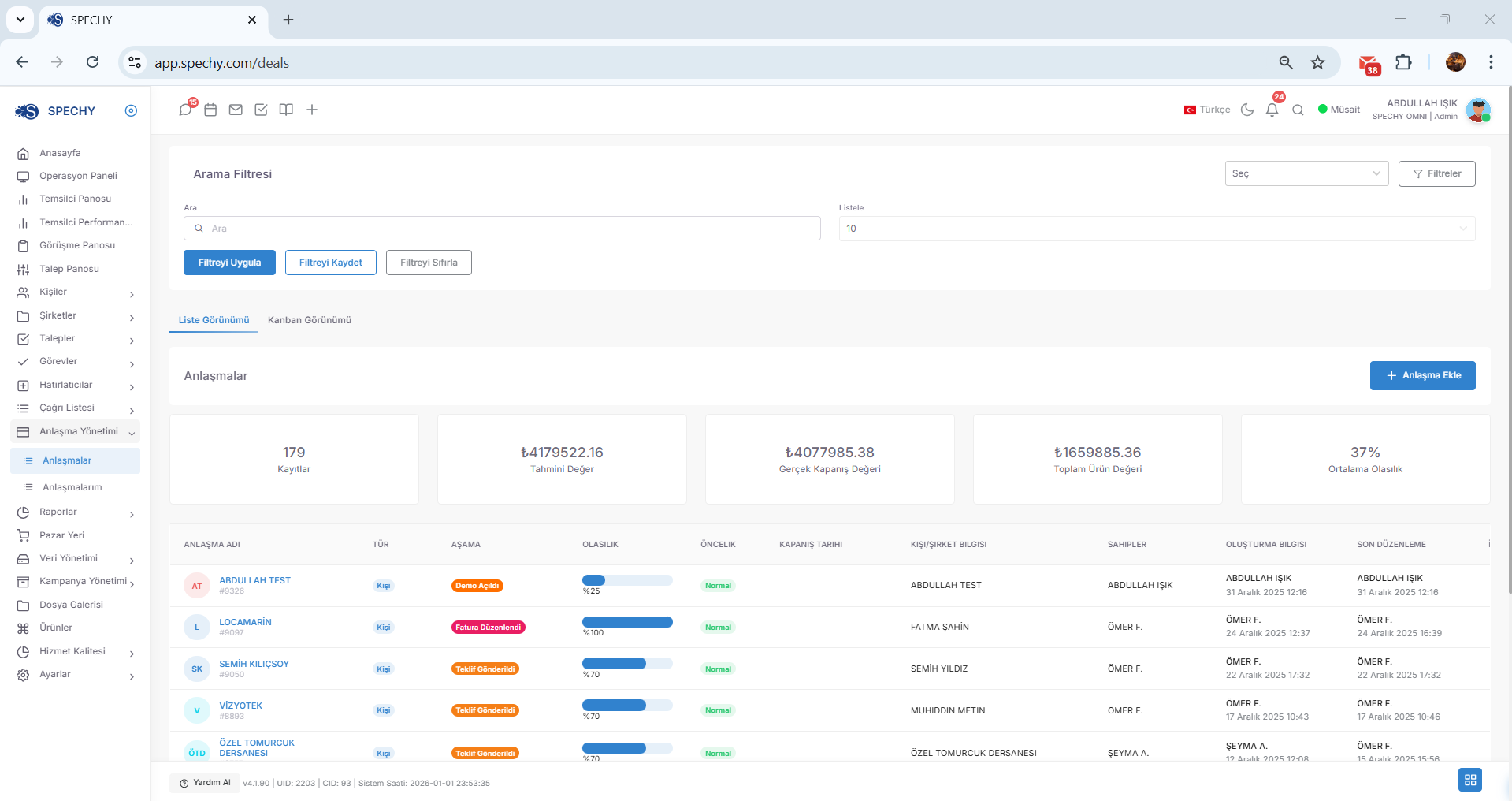Open the Seç saved filter dropdown
Image resolution: width=1512 pixels, height=801 pixels.
tap(1306, 173)
